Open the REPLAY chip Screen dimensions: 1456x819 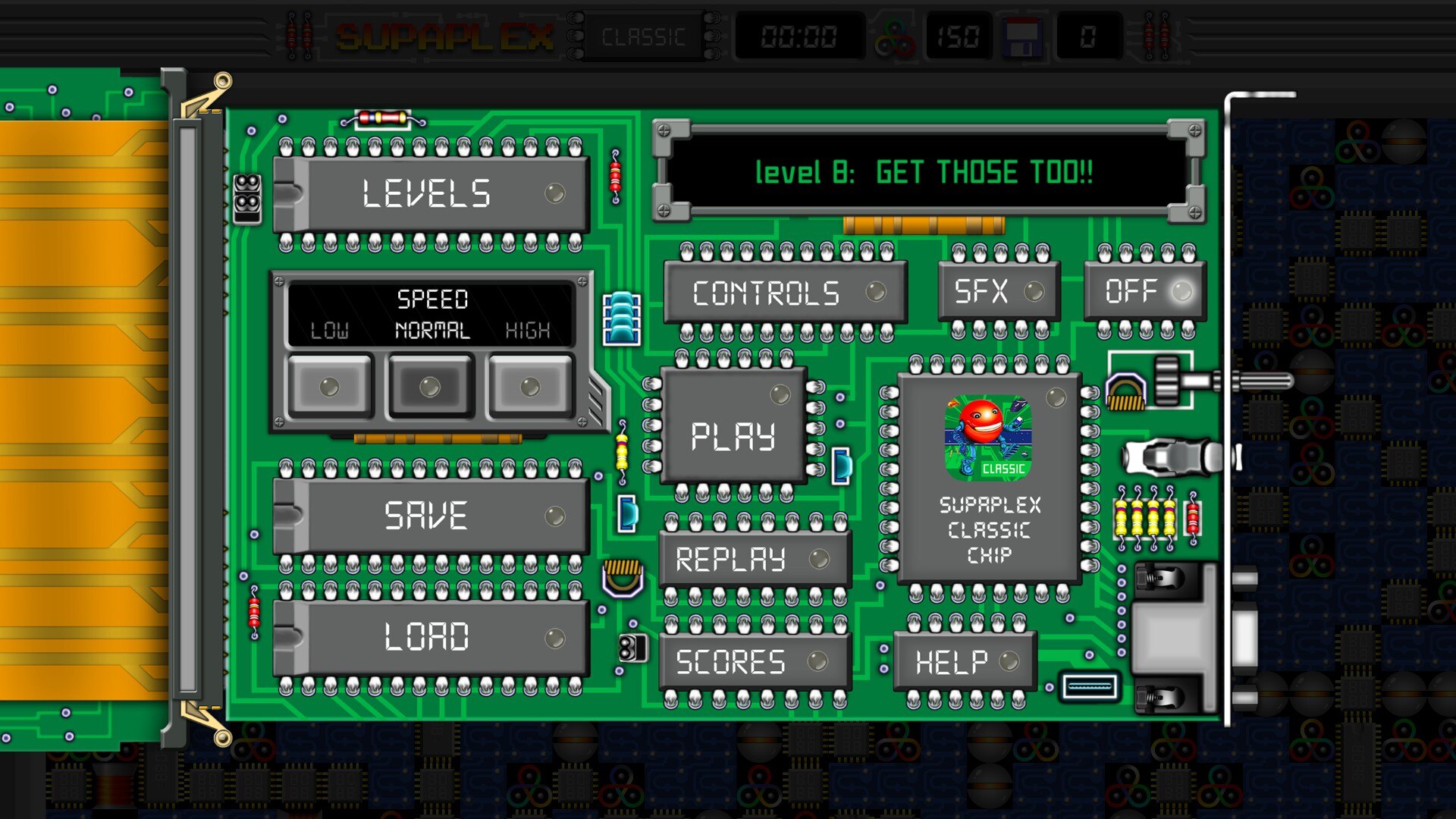[x=754, y=560]
